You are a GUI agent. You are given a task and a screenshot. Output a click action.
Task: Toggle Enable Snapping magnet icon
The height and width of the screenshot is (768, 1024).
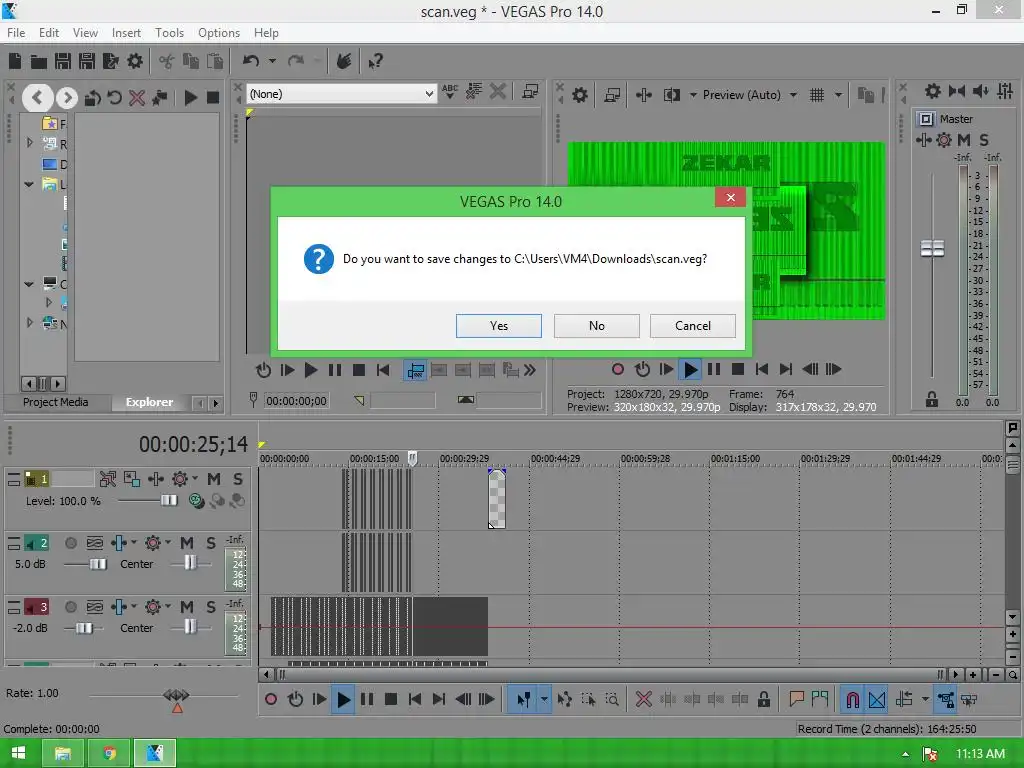(x=852, y=699)
